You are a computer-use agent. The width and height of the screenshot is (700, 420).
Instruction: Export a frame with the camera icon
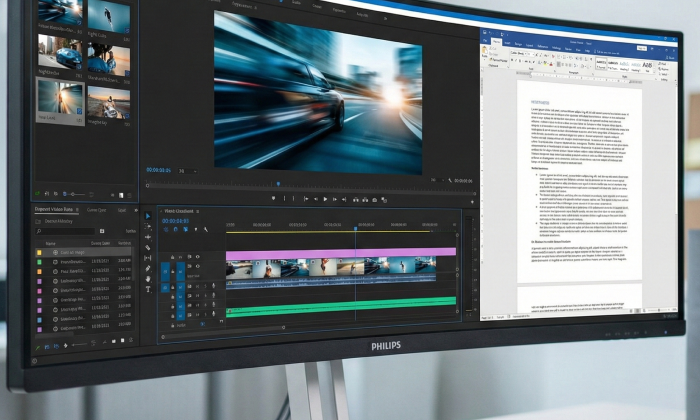tap(375, 200)
